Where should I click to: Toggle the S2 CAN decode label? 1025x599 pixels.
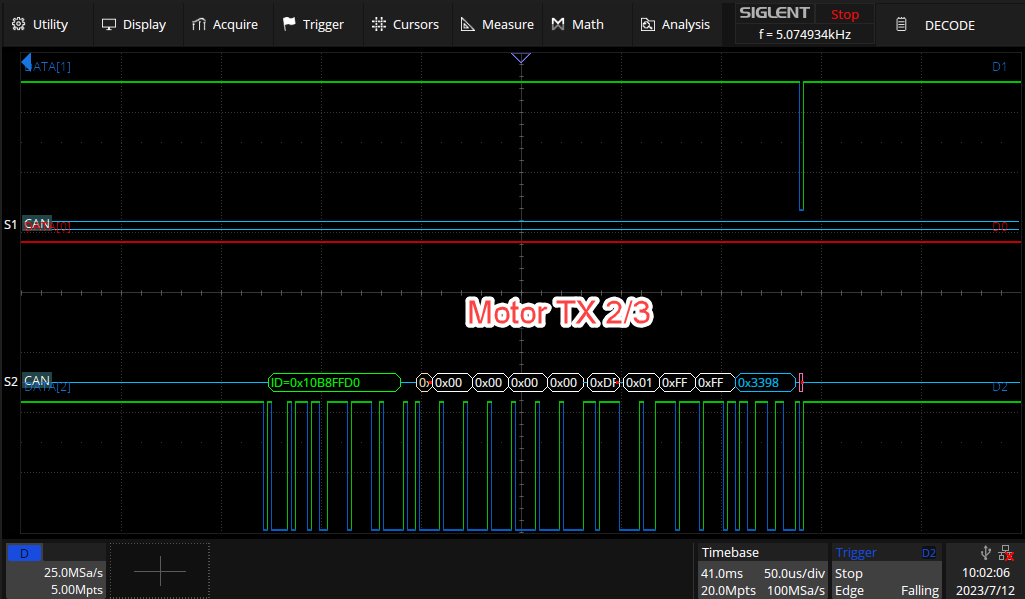[35, 381]
